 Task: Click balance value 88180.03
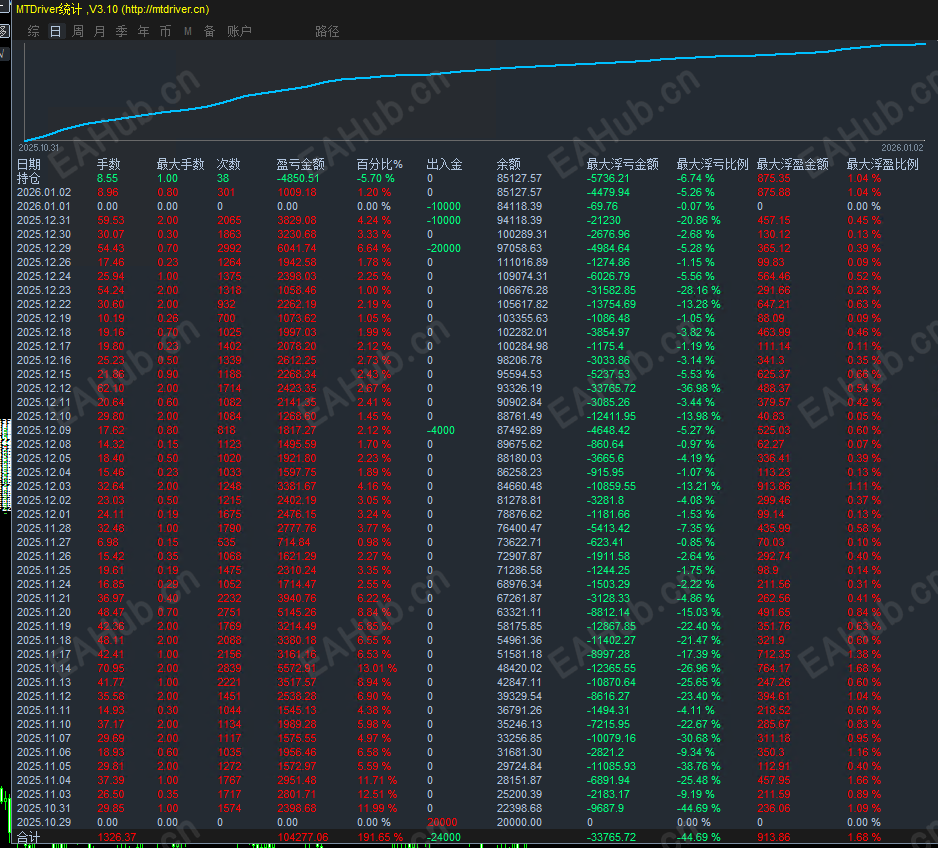[519, 458]
